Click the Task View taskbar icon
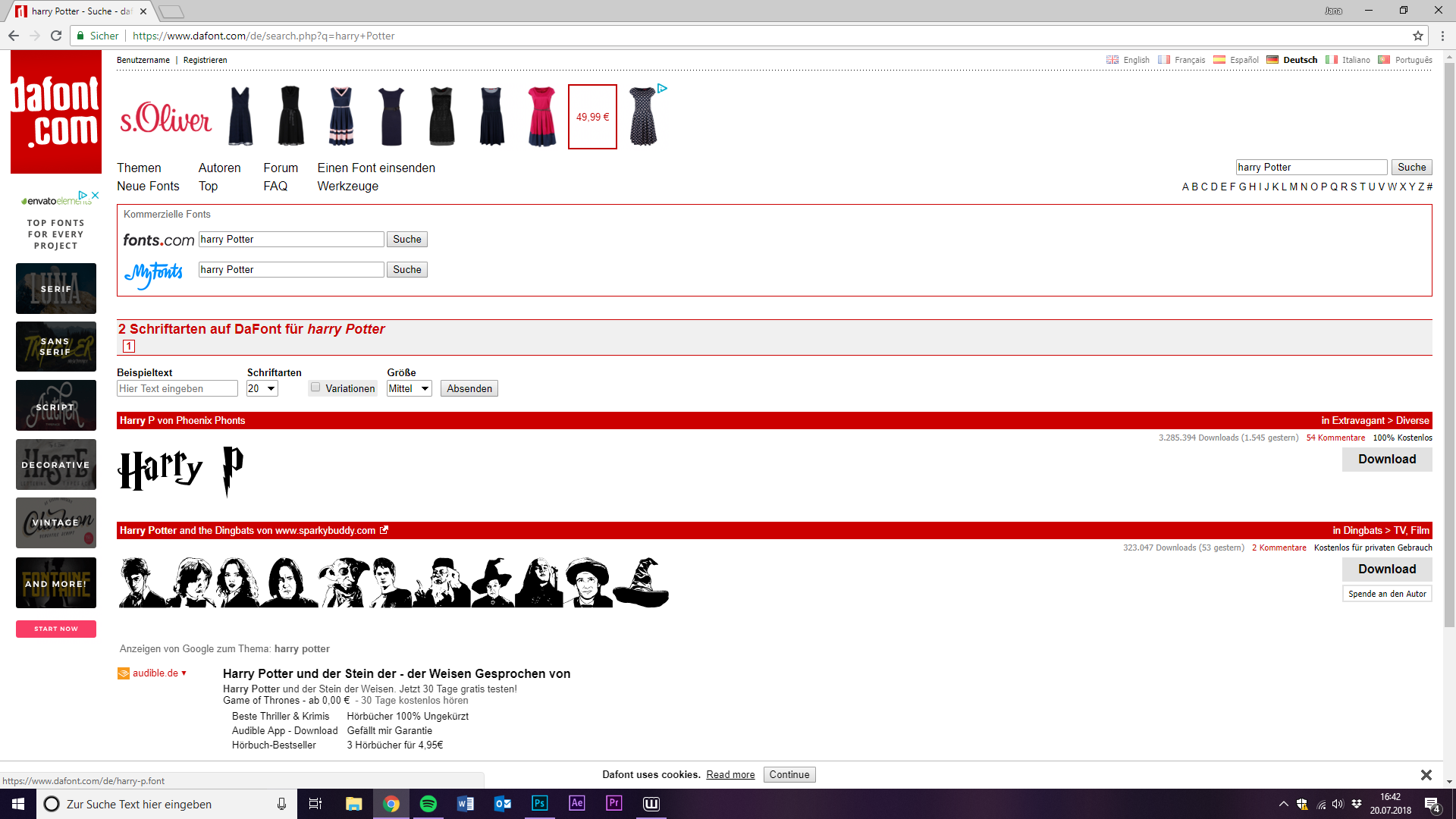The image size is (1456, 819). point(315,804)
